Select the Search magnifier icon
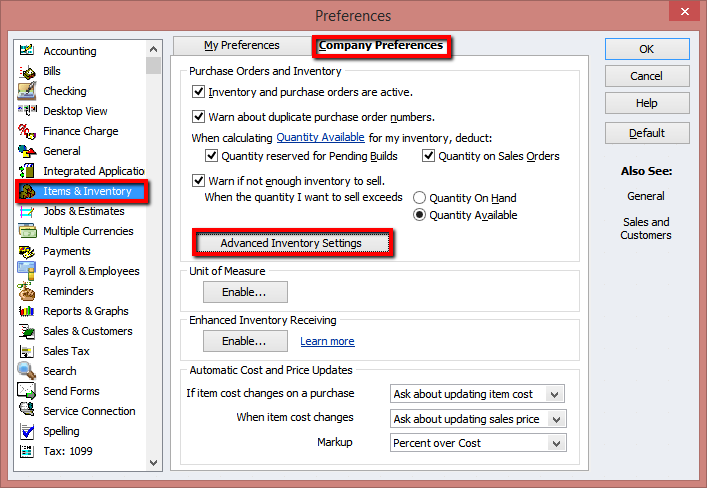 click(x=27, y=371)
